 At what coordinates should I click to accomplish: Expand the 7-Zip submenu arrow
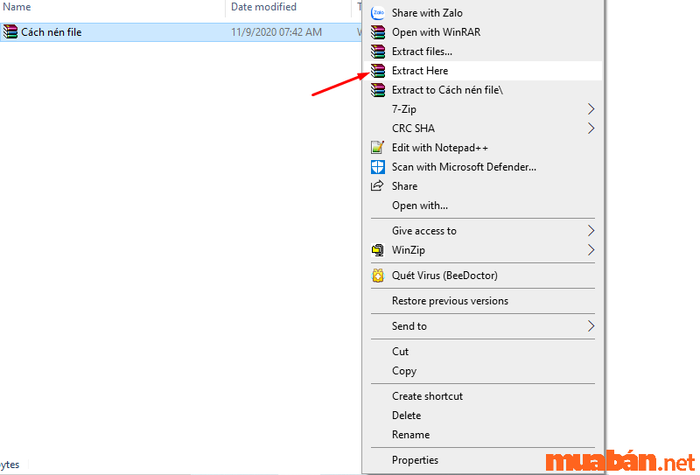click(591, 109)
